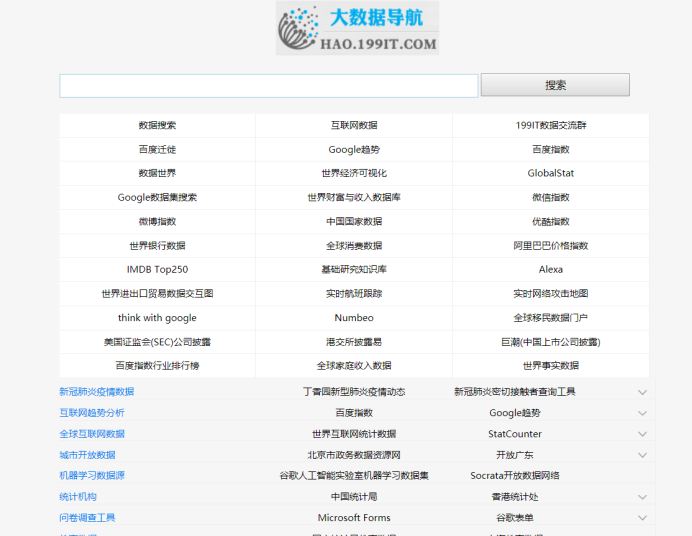Open the 港交所披露易 link

coord(354,342)
